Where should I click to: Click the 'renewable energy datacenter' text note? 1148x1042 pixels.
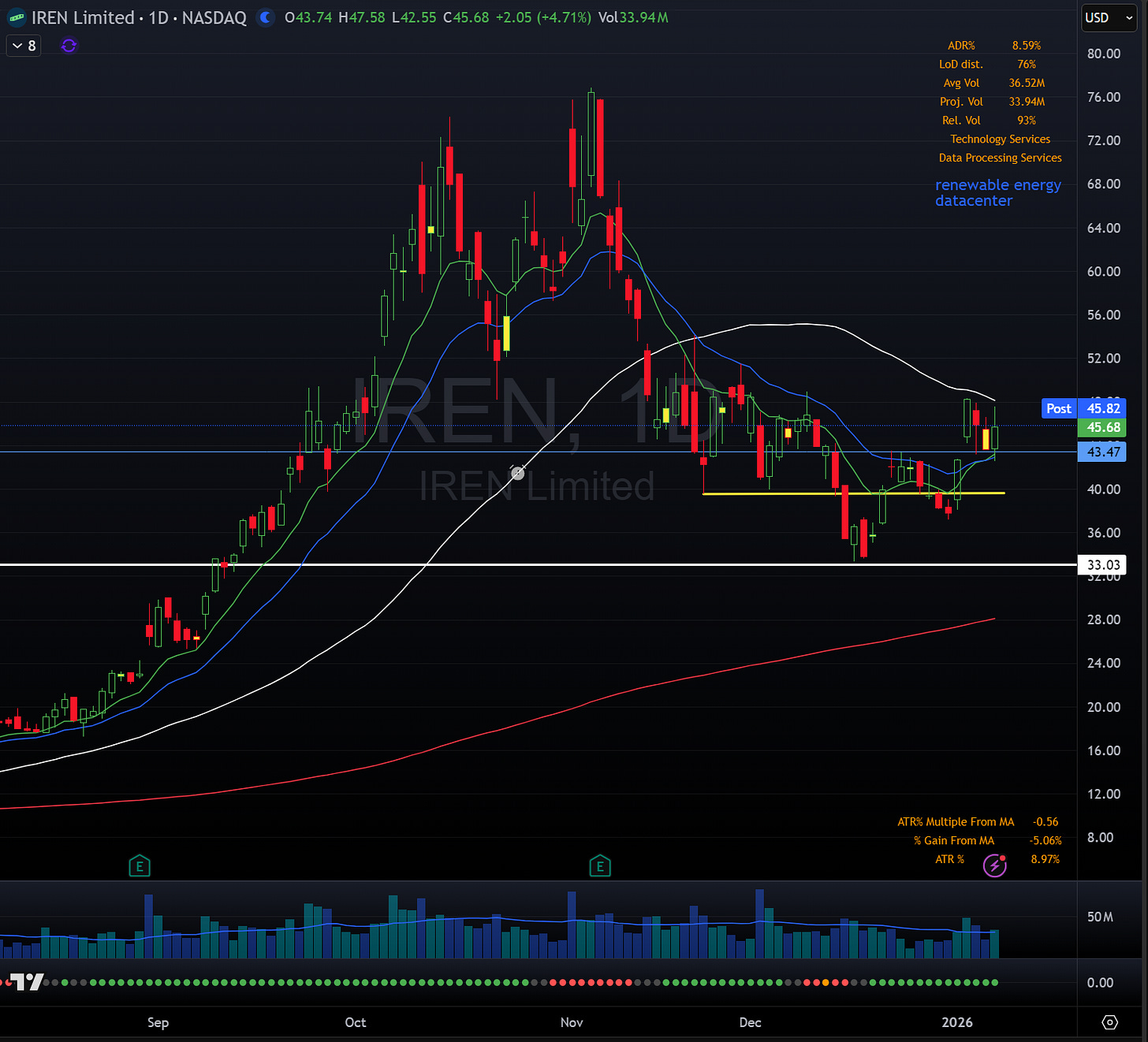click(997, 192)
